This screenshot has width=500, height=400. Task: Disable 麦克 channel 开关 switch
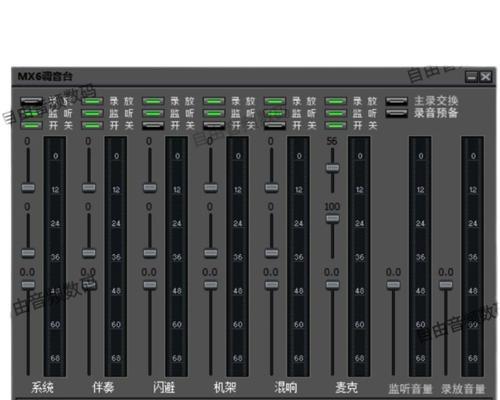336,125
